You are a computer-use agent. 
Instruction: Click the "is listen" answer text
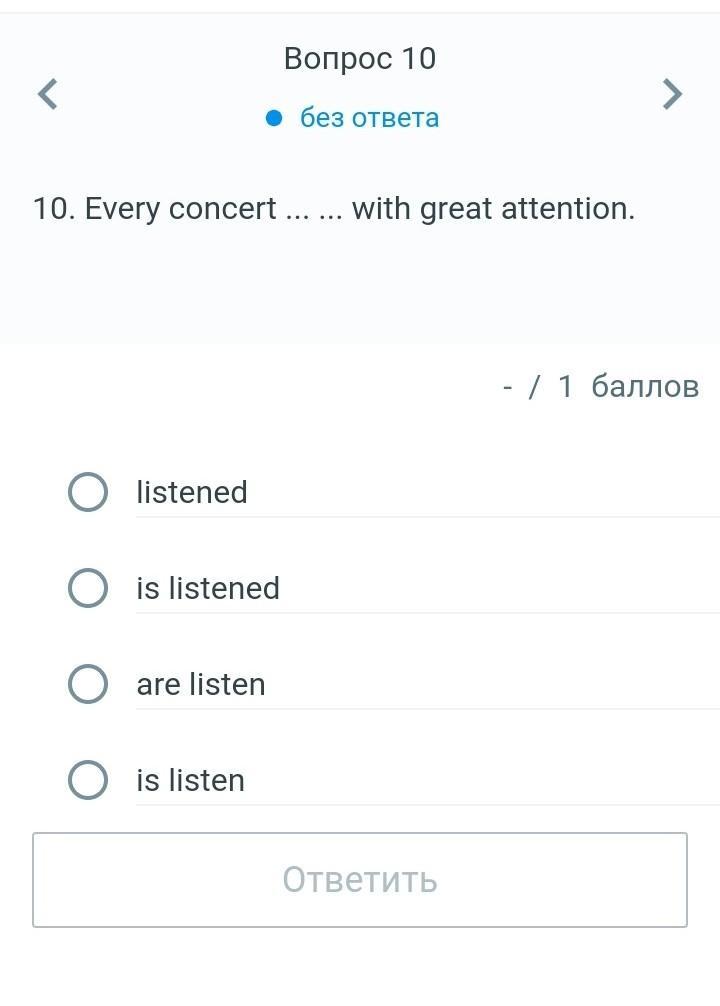191,780
